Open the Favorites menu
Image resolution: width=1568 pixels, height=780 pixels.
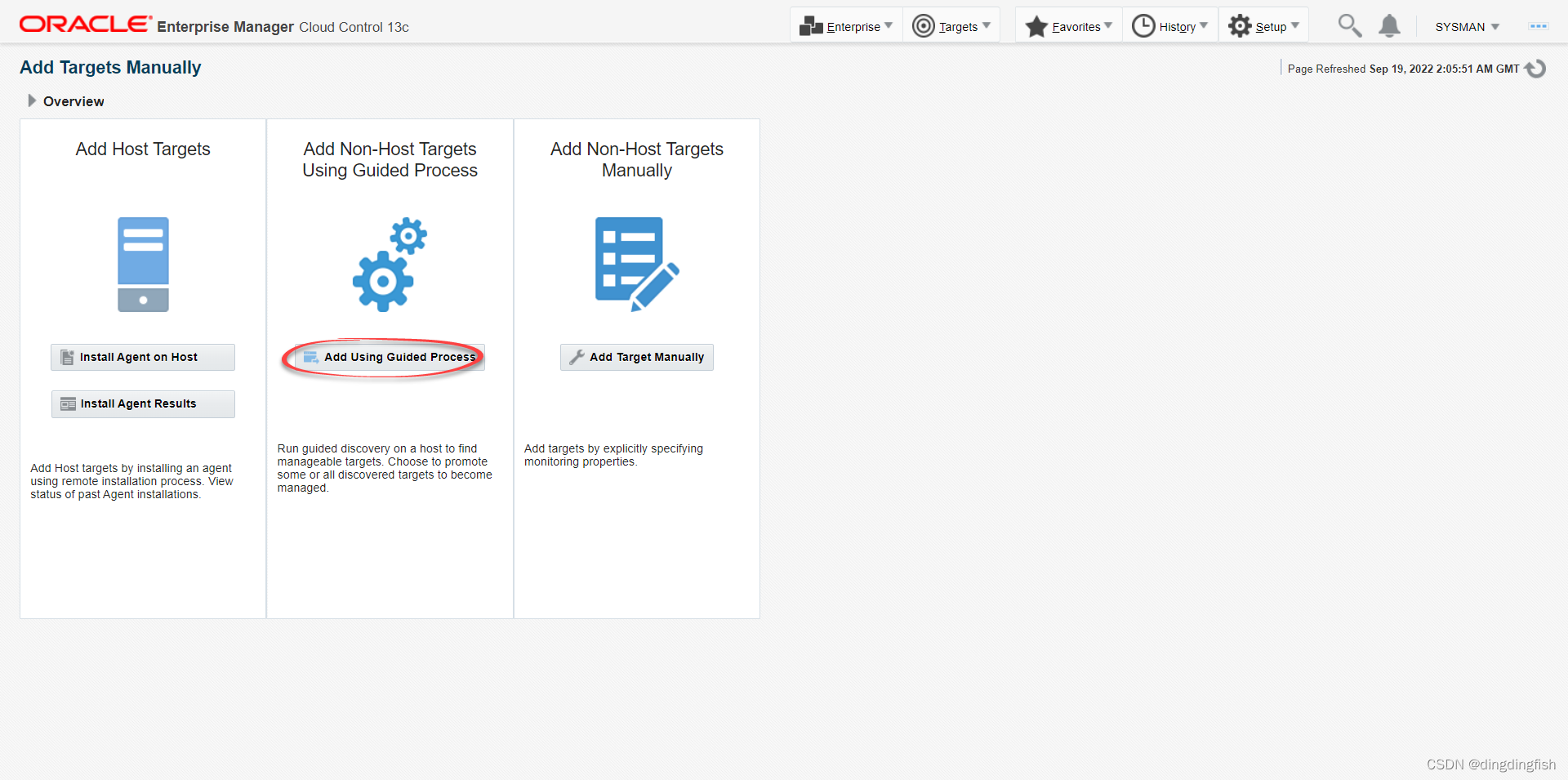[1069, 26]
